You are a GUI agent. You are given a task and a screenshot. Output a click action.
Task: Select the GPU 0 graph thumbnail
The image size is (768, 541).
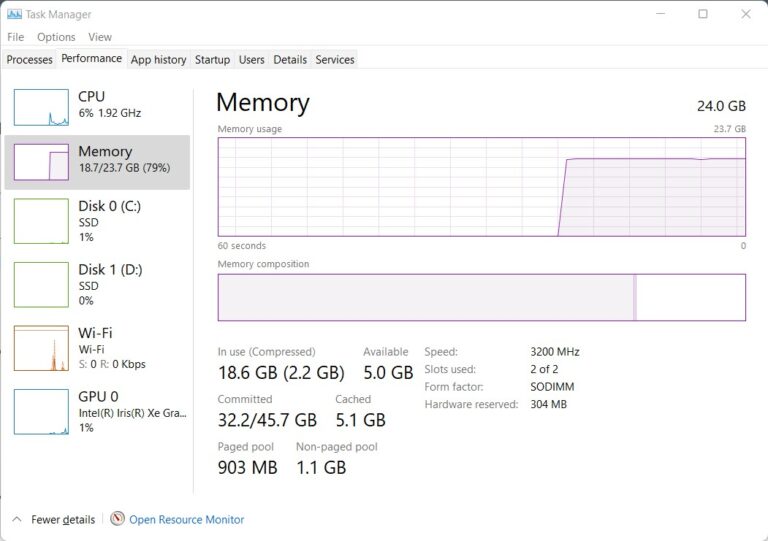(41, 411)
